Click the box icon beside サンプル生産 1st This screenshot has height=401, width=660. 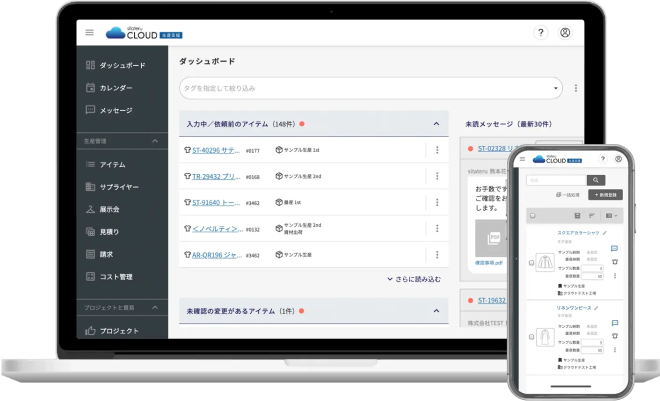(279, 150)
